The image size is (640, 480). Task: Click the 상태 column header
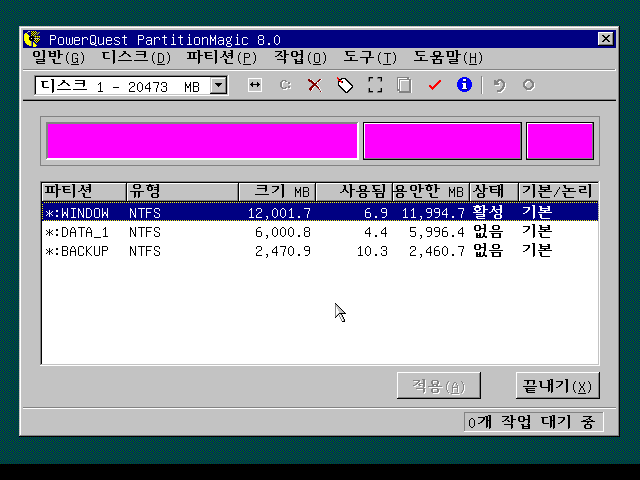pyautogui.click(x=494, y=191)
